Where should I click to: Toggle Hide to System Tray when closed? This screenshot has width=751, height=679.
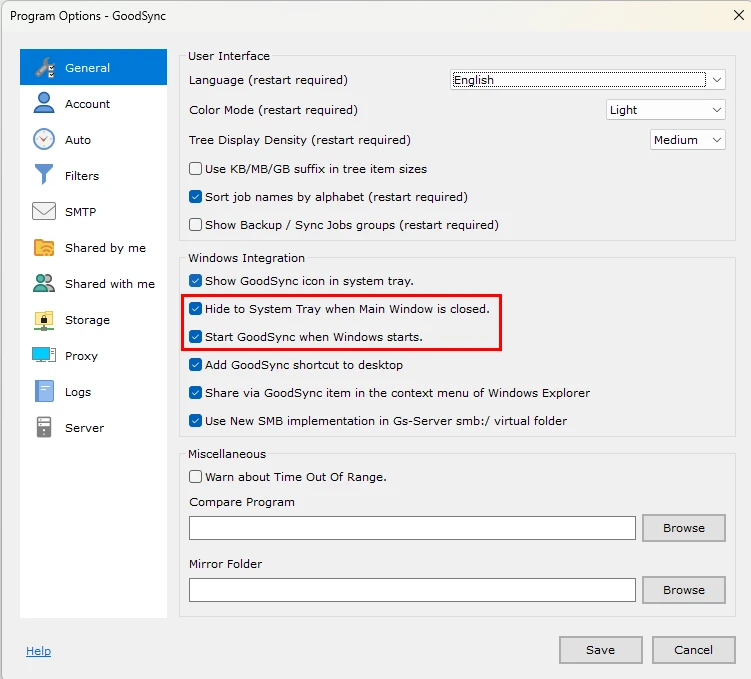point(195,308)
